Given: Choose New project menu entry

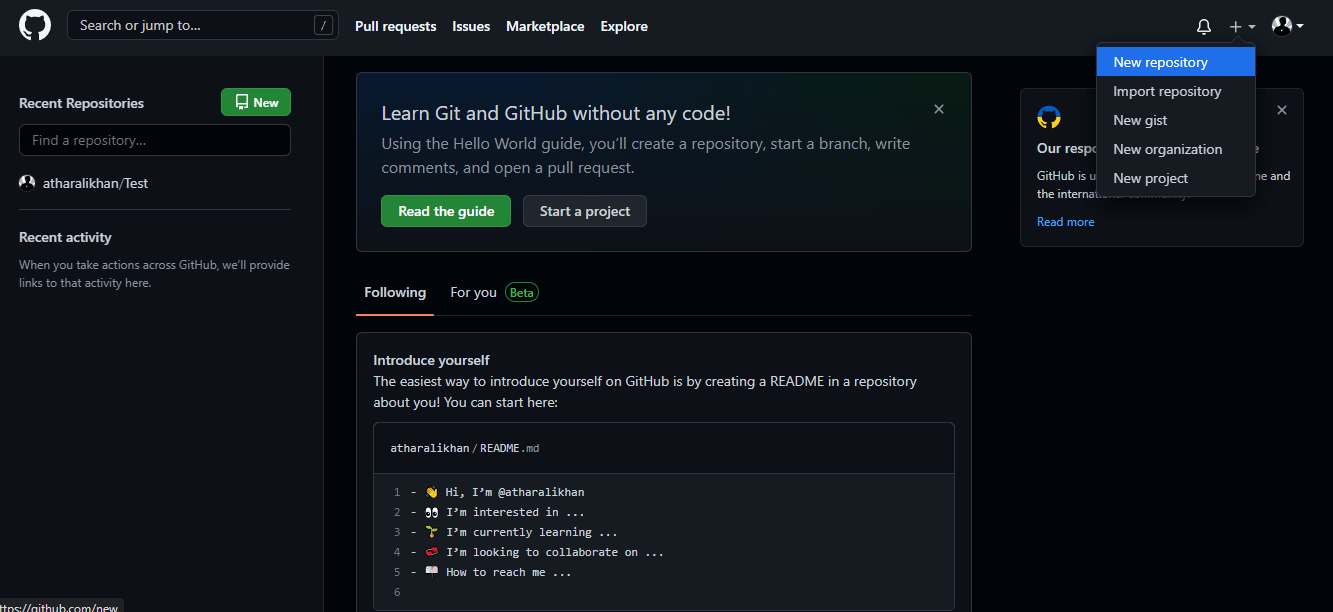Looking at the screenshot, I should (1176, 178).
